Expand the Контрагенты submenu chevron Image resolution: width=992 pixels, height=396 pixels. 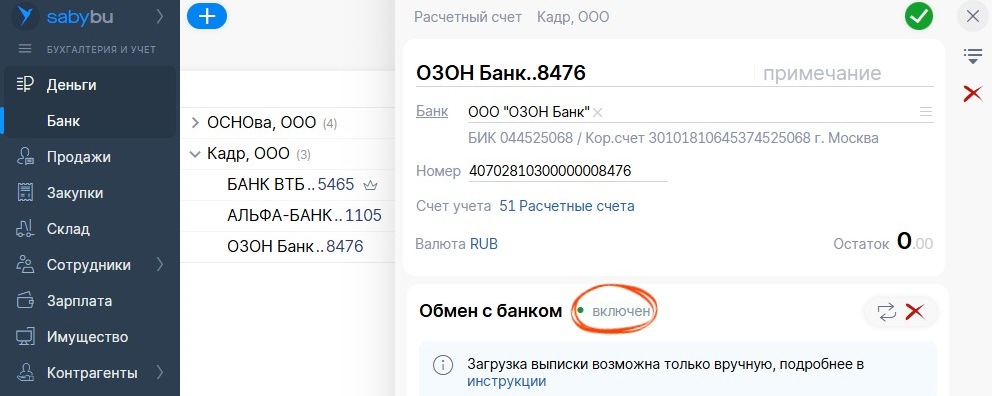(x=159, y=373)
